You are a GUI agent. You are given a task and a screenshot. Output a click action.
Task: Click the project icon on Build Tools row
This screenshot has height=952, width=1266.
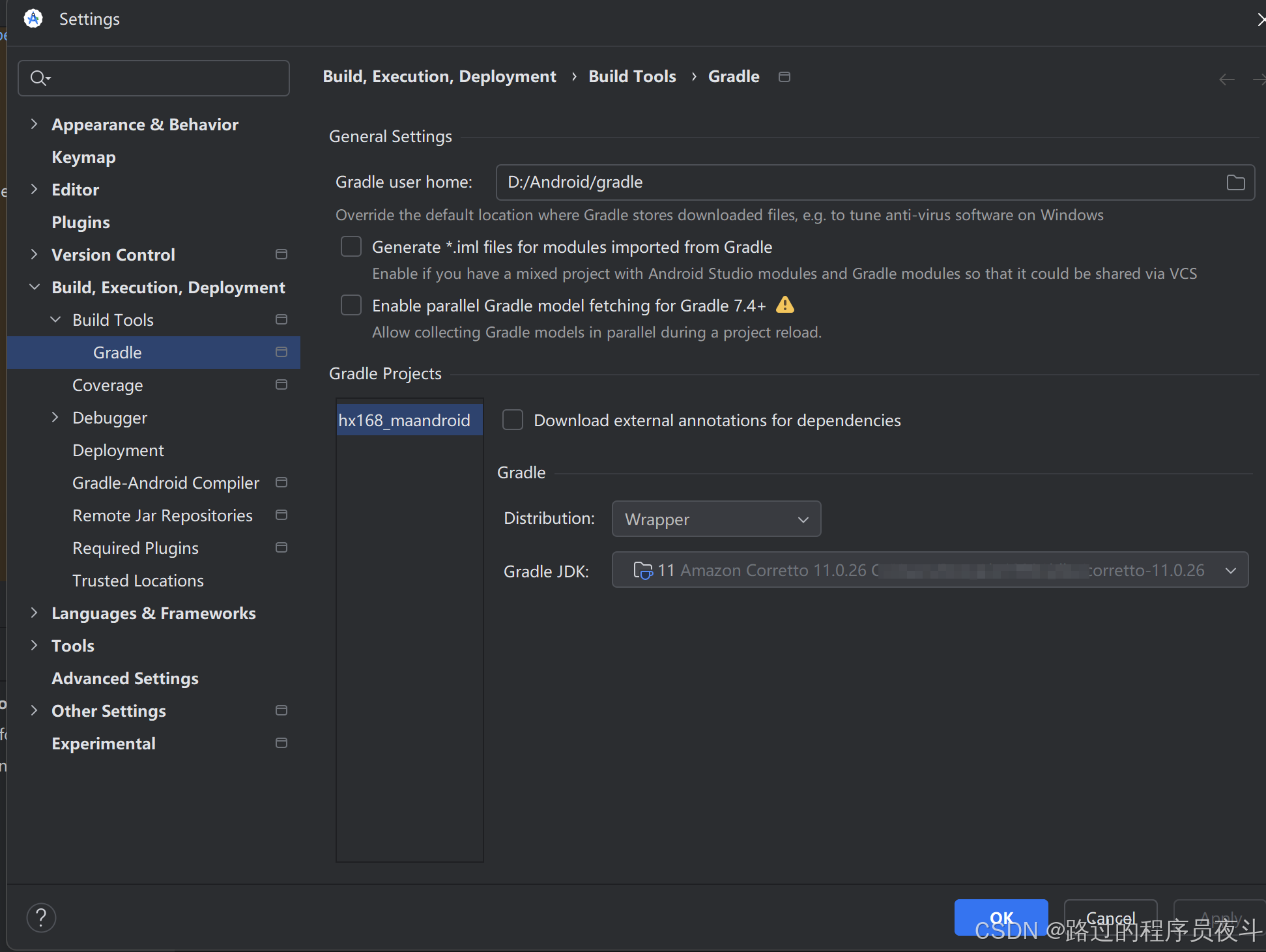point(281,319)
